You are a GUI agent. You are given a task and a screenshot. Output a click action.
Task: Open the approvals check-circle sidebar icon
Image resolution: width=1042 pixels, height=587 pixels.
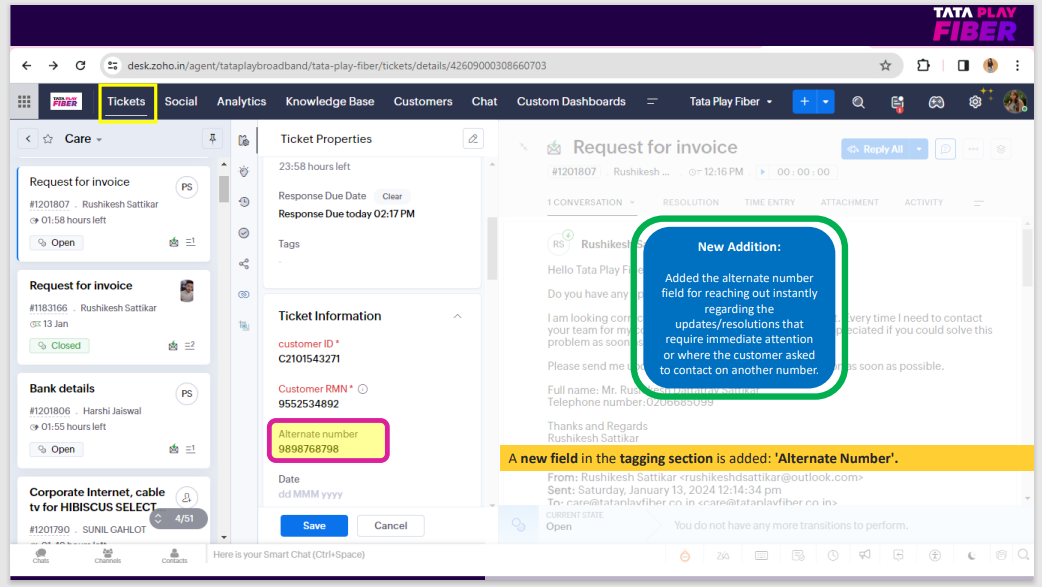[244, 233]
